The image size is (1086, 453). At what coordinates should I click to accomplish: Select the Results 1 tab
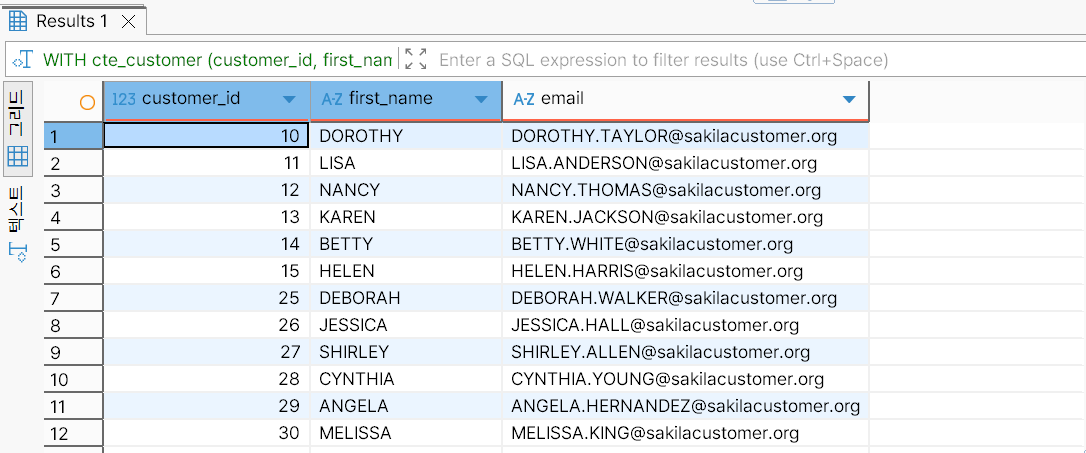[x=72, y=21]
